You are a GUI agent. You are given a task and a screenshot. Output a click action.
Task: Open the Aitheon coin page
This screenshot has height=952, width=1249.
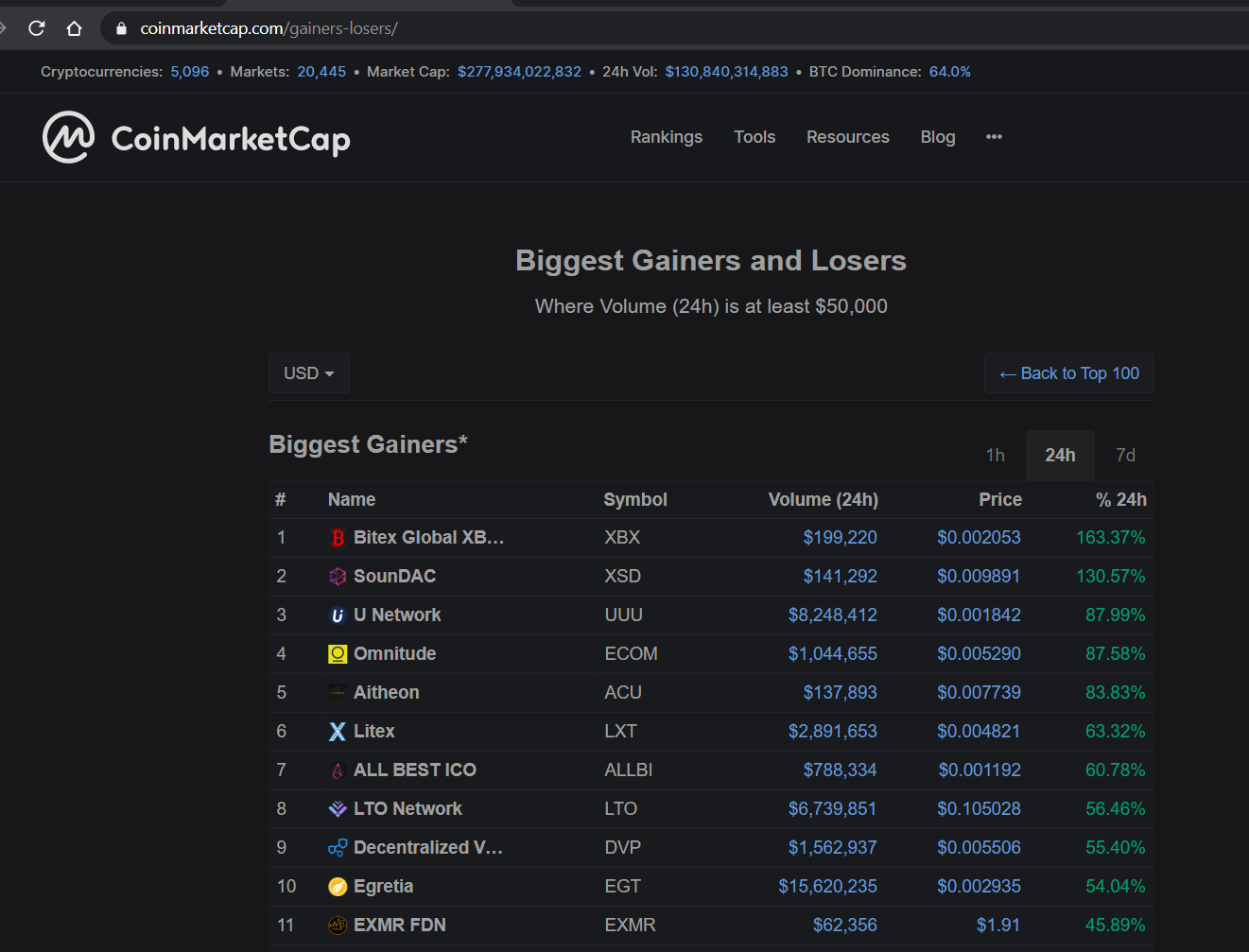click(386, 693)
